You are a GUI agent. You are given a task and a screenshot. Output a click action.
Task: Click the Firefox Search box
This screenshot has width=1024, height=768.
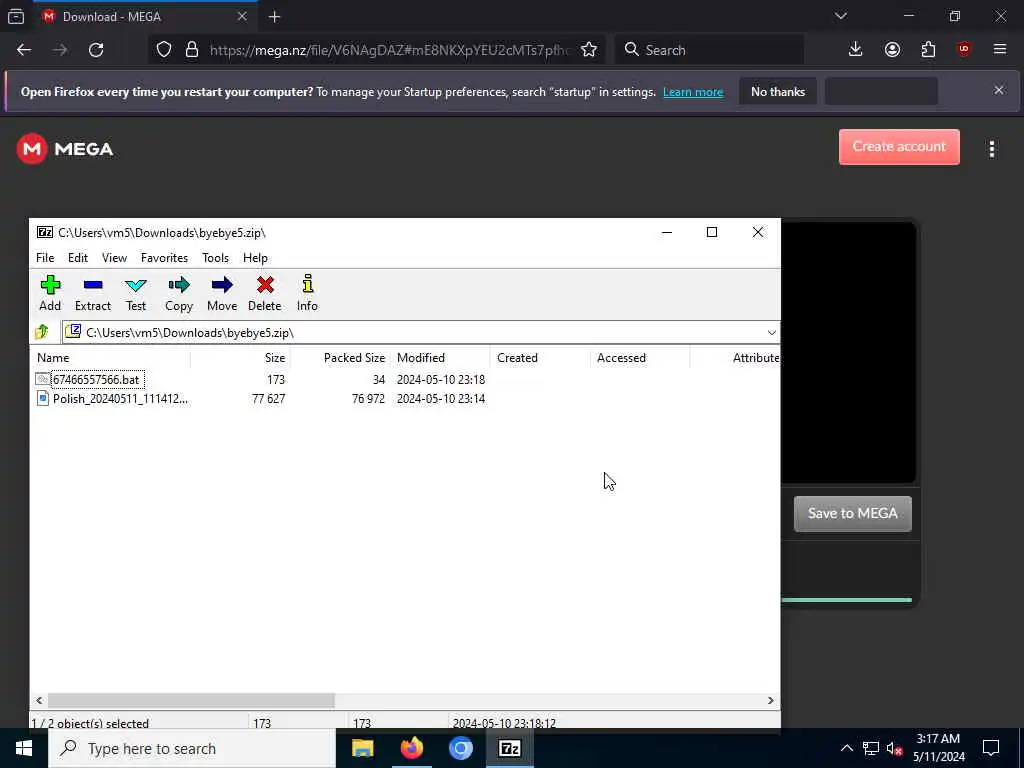point(709,50)
